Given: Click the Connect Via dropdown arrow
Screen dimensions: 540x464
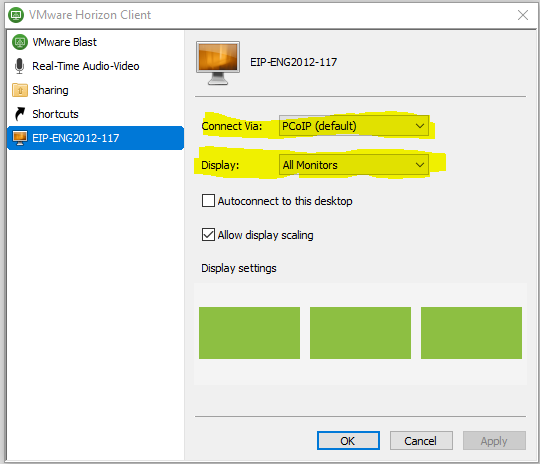Looking at the screenshot, I should tap(419, 126).
